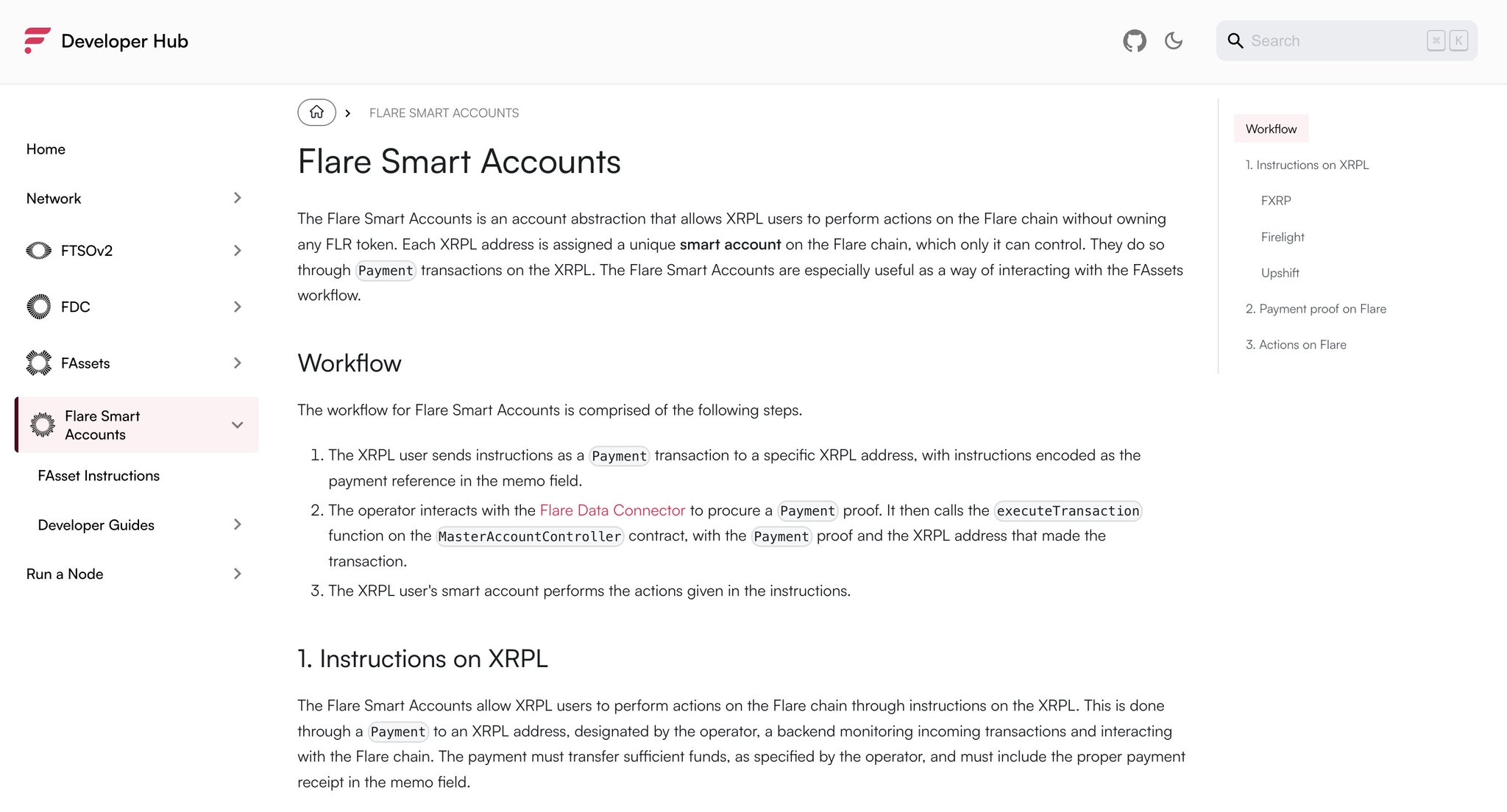The height and width of the screenshot is (812, 1507).
Task: Click the magnifying glass search icon
Action: coord(1235,41)
